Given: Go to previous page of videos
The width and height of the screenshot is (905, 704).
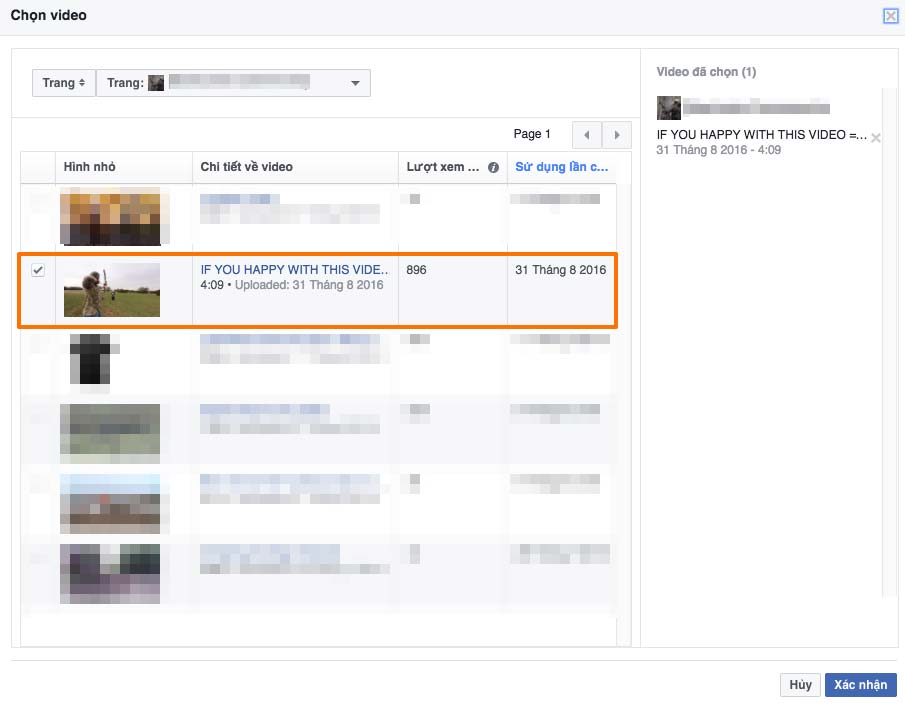Looking at the screenshot, I should [586, 135].
